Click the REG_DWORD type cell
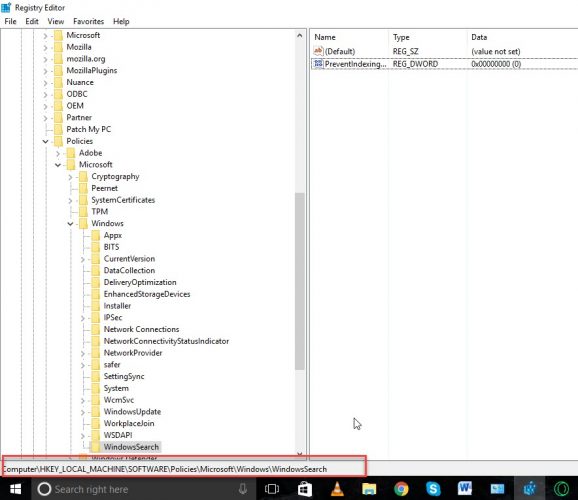Image resolution: width=578 pixels, height=500 pixels. (x=415, y=64)
